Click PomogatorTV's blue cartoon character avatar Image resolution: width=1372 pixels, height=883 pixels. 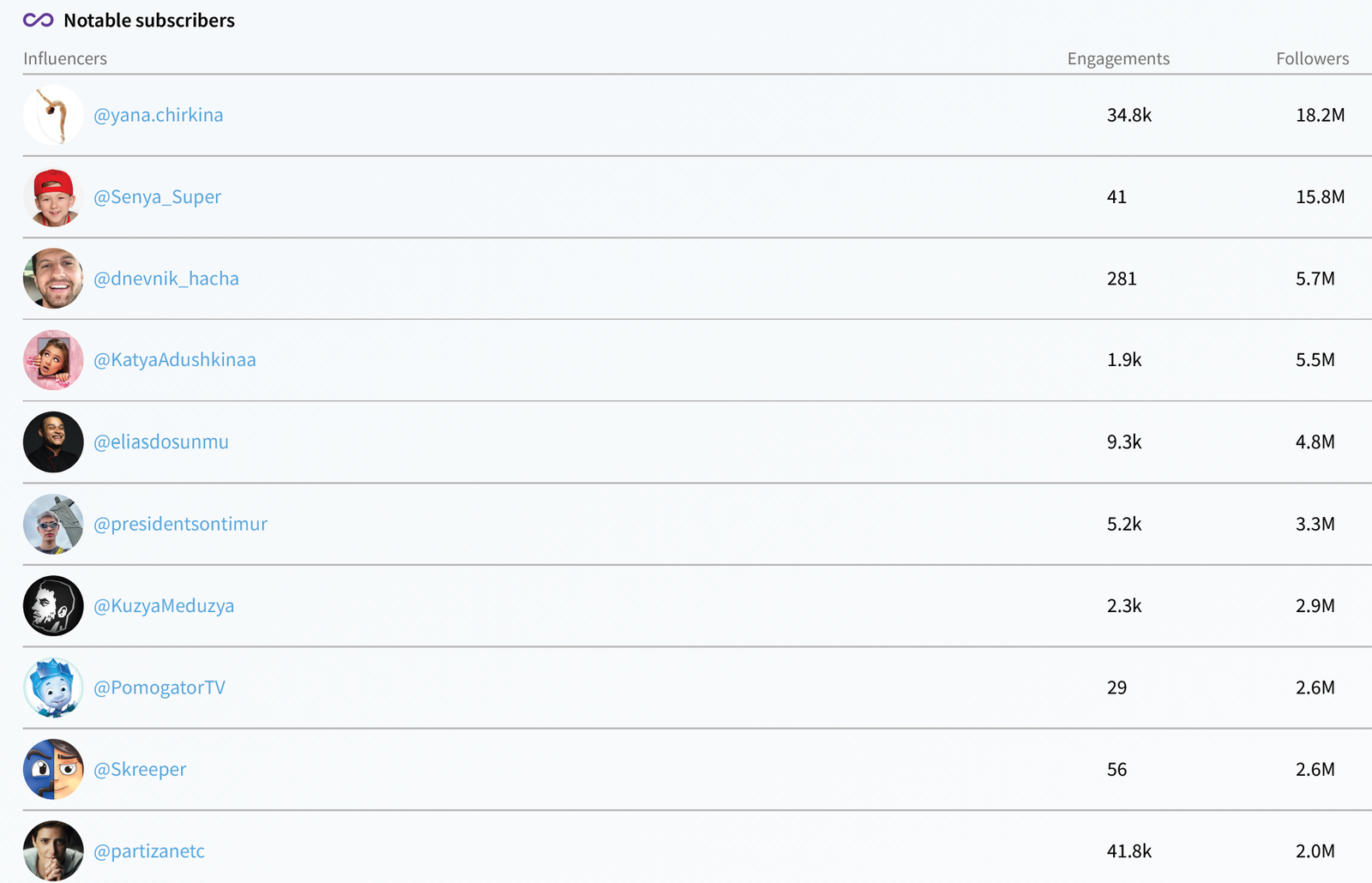coord(53,688)
